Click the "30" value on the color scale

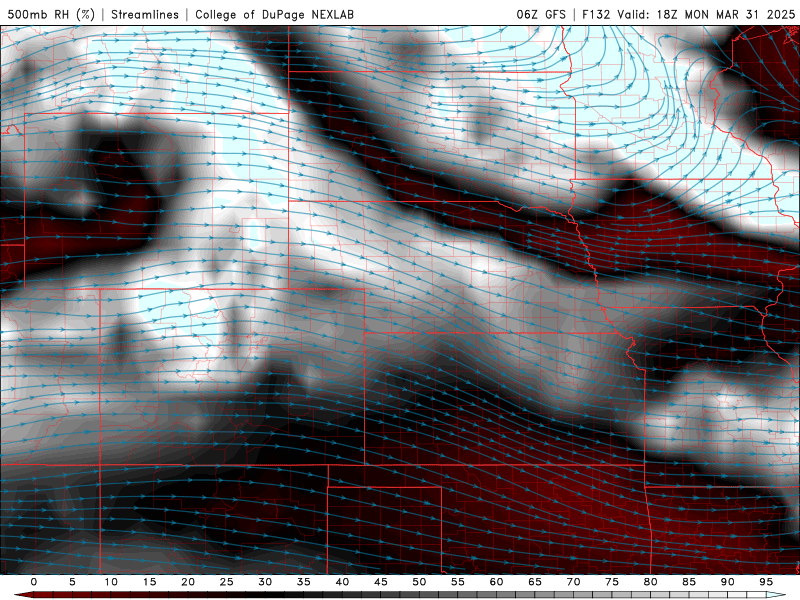(265, 582)
